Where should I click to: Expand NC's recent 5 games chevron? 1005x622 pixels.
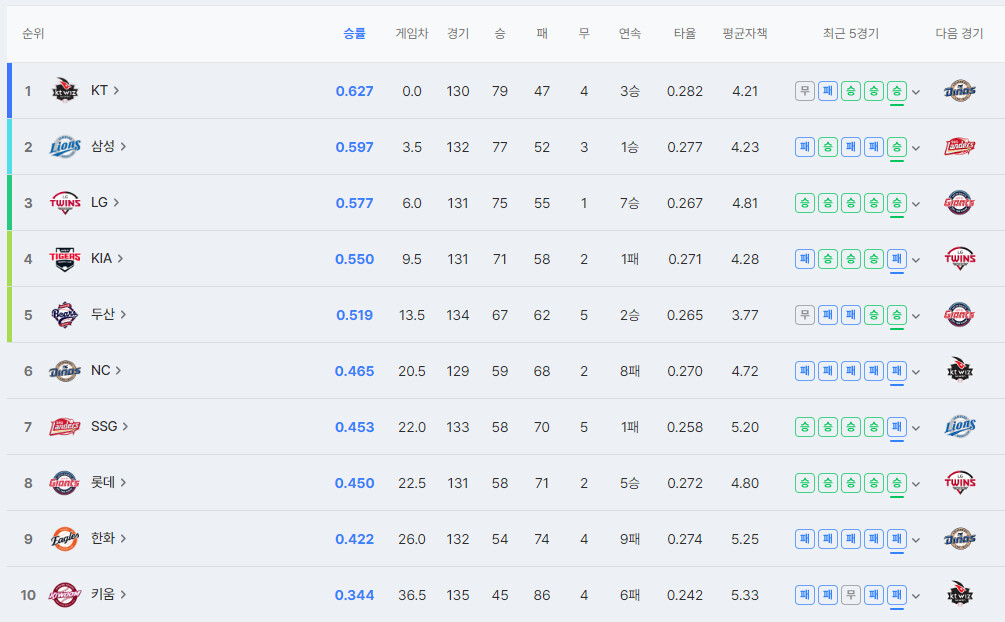pyautogui.click(x=916, y=372)
